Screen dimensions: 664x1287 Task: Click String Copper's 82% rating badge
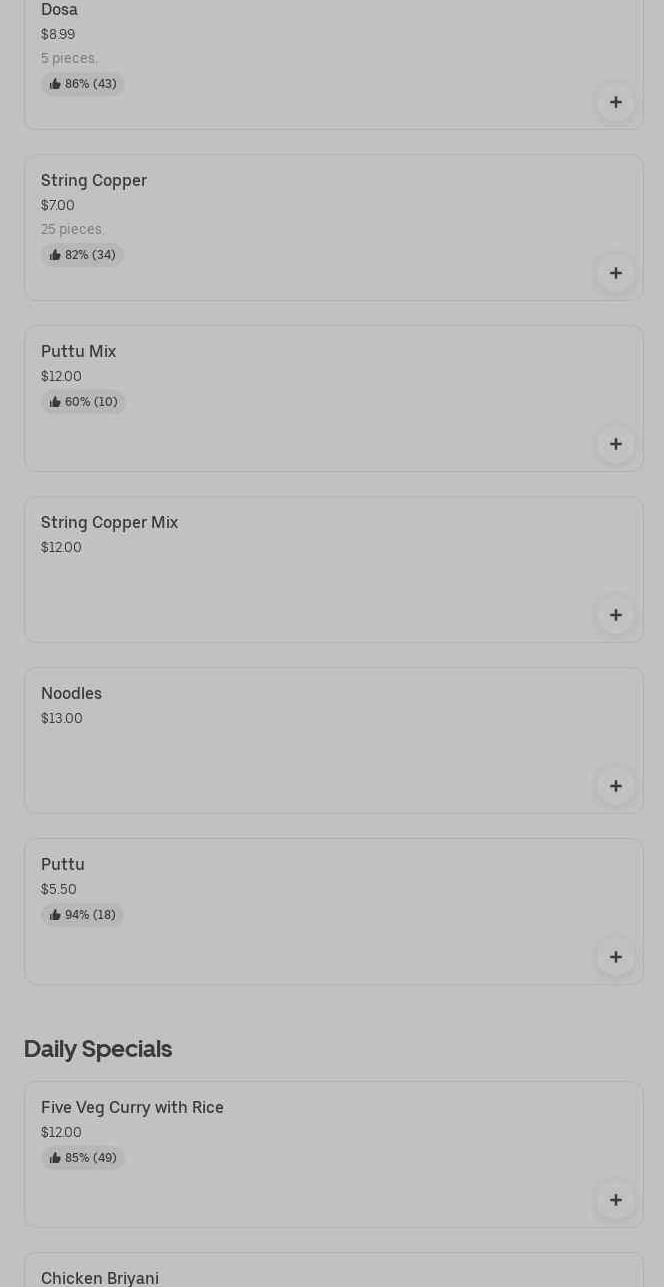82,255
